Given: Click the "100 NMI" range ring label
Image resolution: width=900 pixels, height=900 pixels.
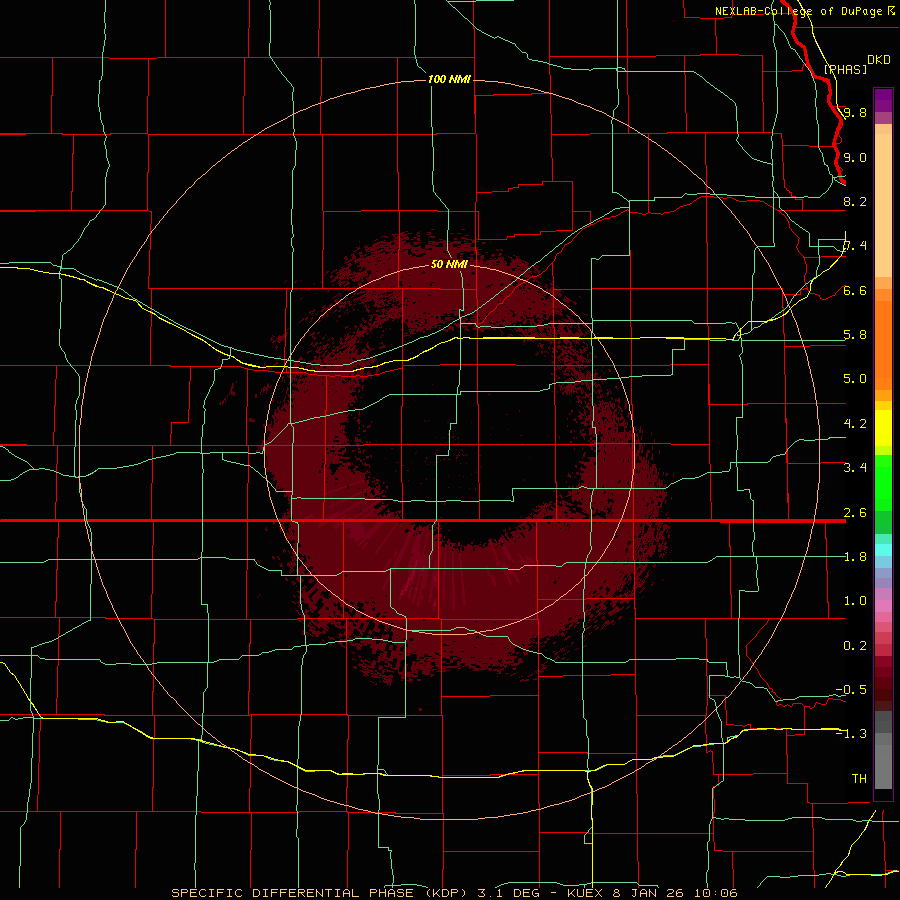Looking at the screenshot, I should 449,79.
